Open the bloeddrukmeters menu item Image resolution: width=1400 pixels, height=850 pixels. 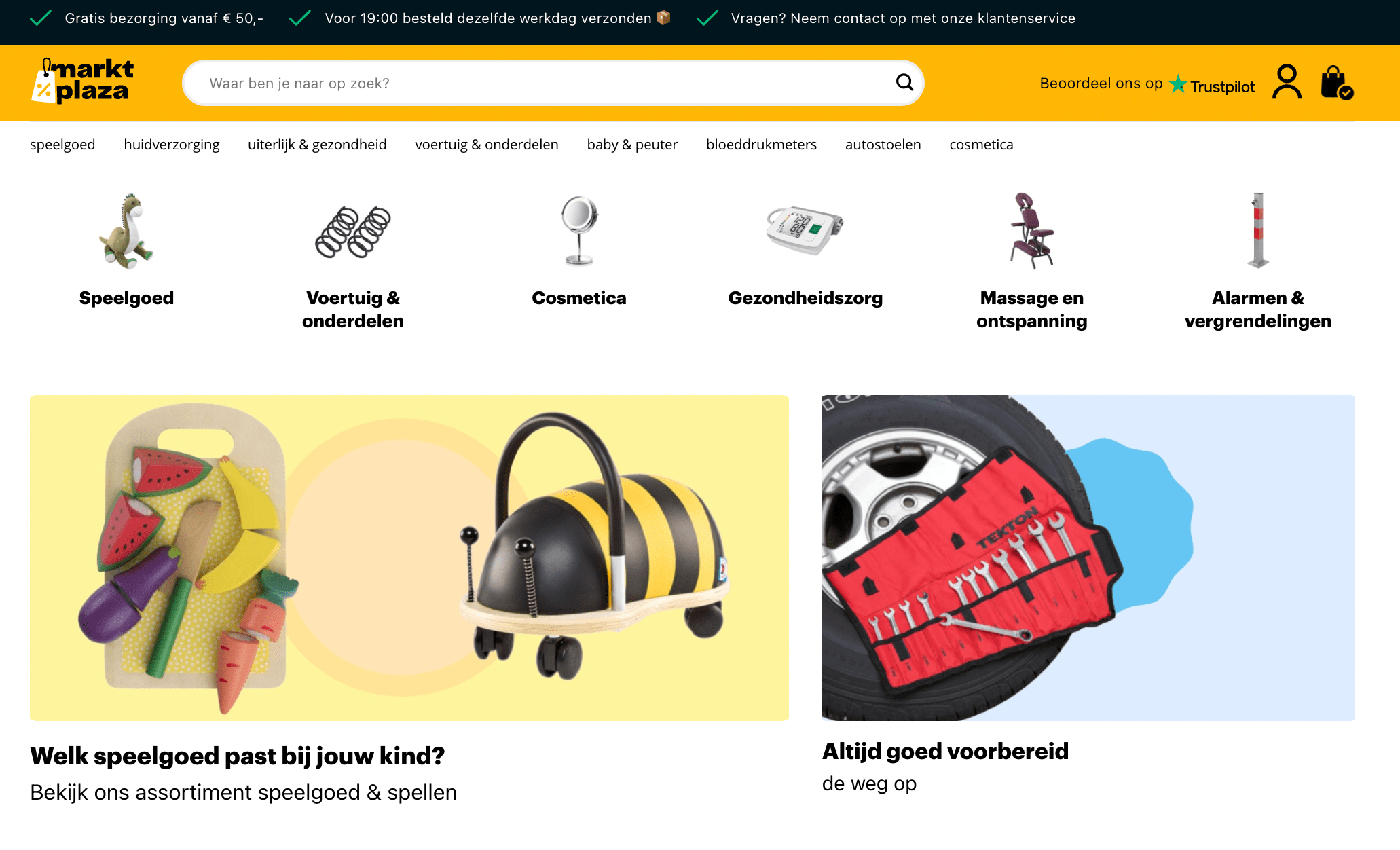761,145
